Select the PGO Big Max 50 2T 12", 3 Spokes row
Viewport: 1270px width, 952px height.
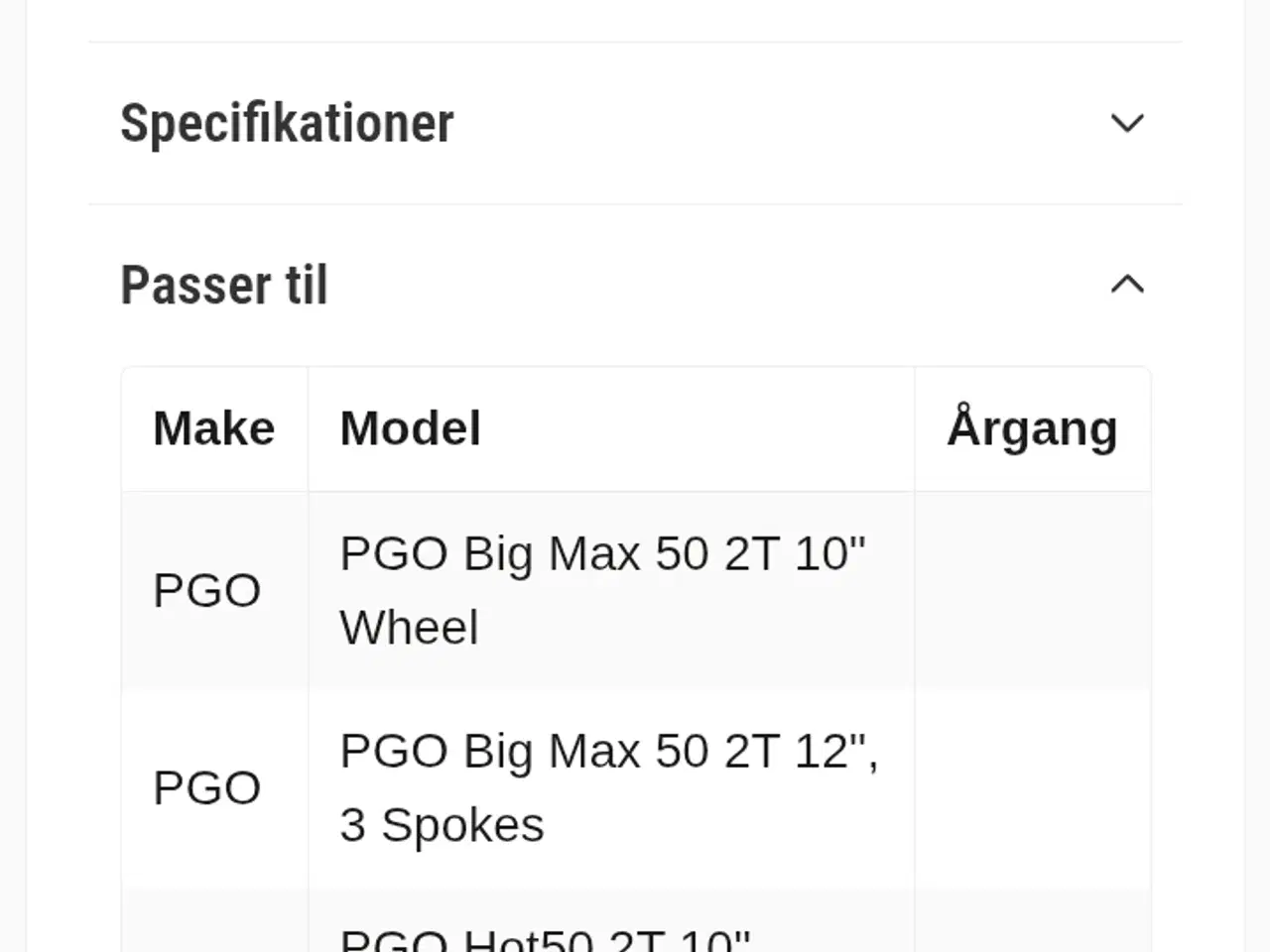(x=609, y=786)
